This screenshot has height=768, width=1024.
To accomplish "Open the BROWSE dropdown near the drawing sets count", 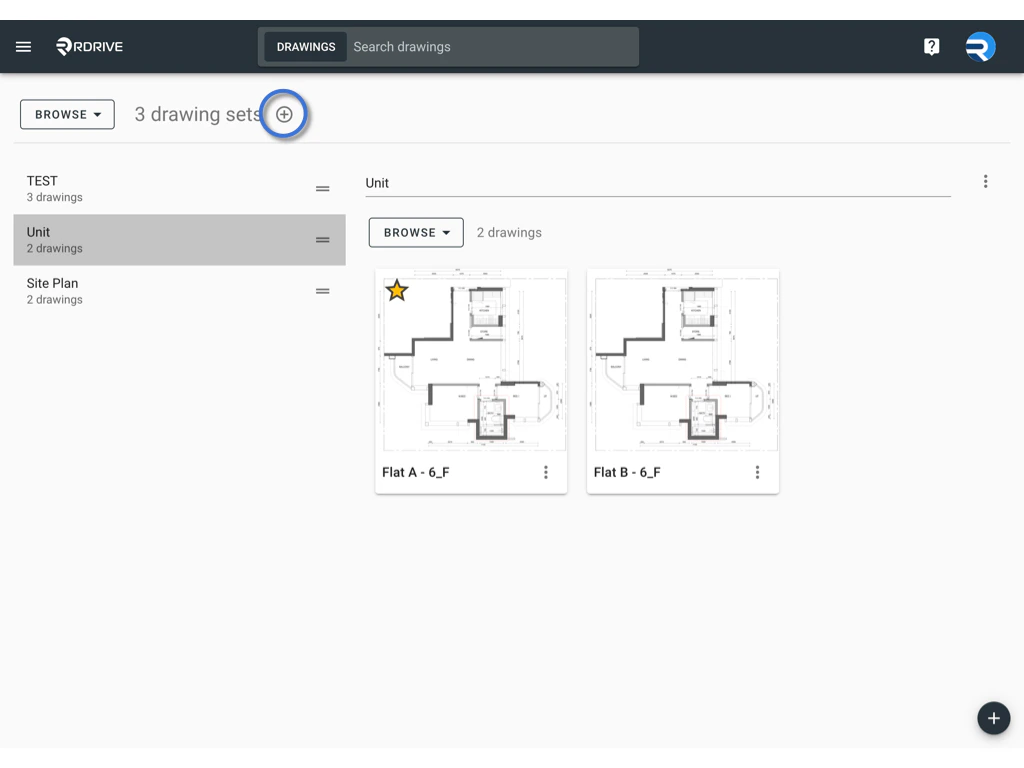I will point(66,114).
